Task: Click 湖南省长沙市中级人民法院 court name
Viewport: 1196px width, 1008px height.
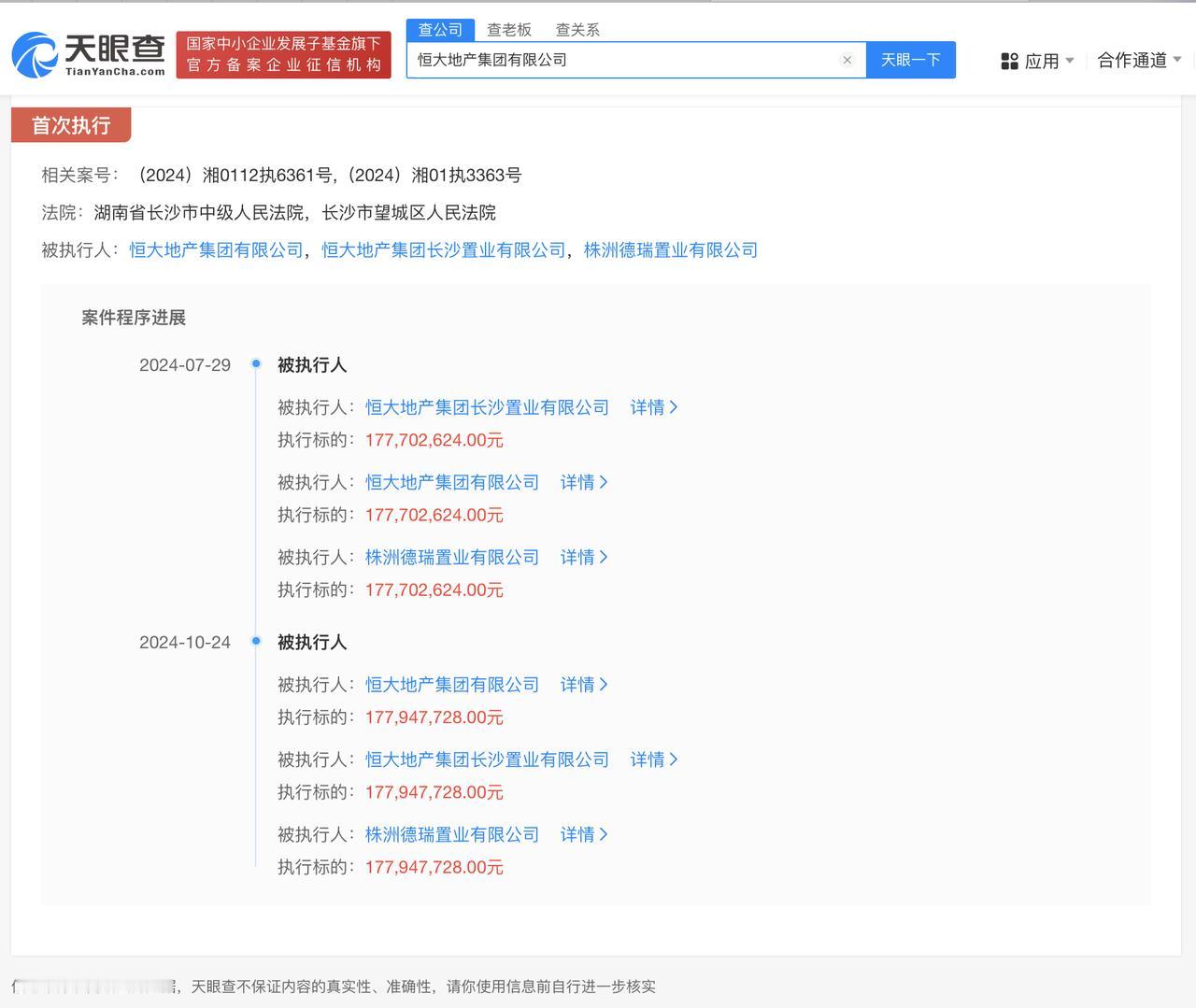Action: [x=199, y=213]
